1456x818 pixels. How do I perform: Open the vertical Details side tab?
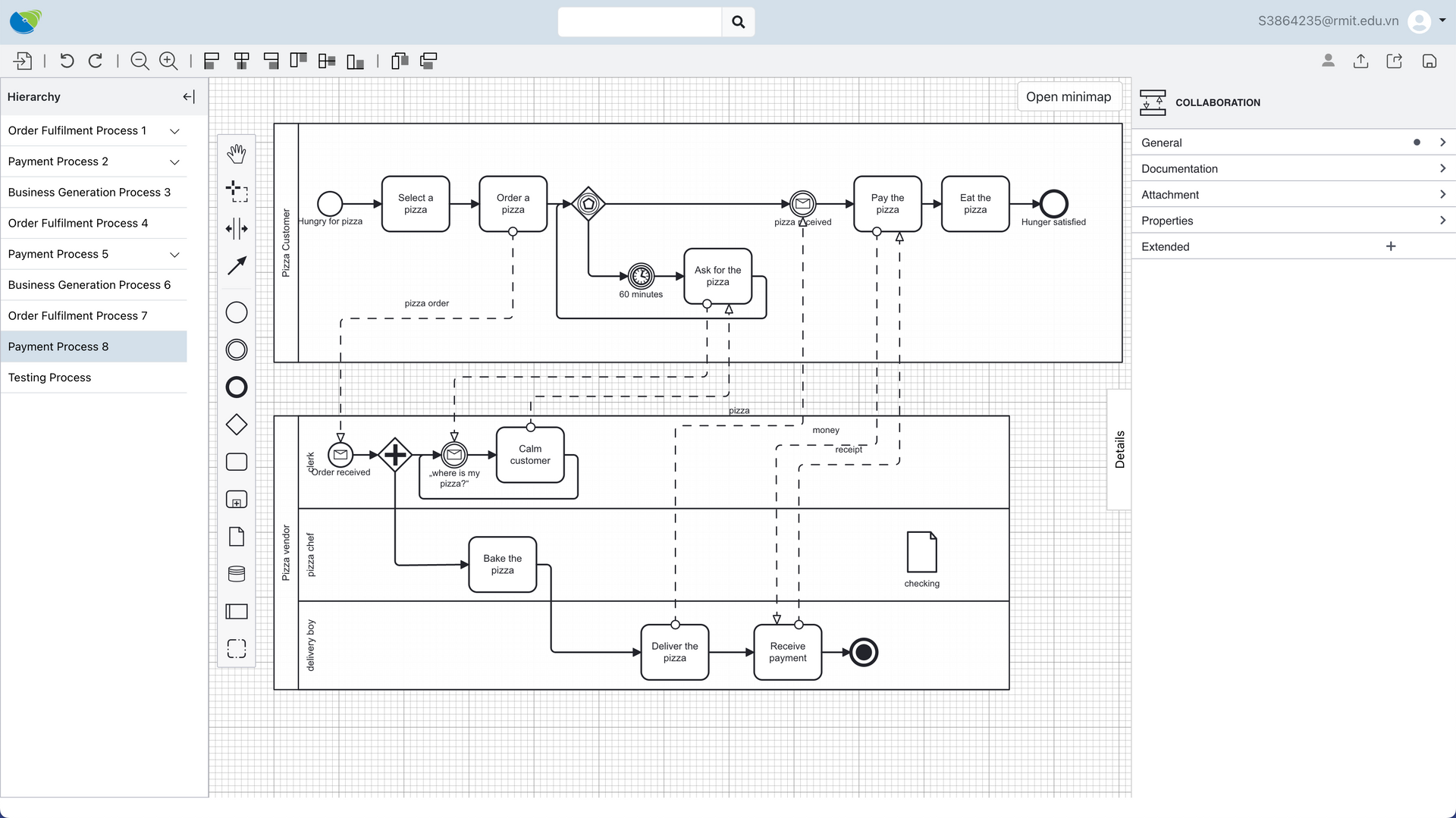click(1119, 449)
